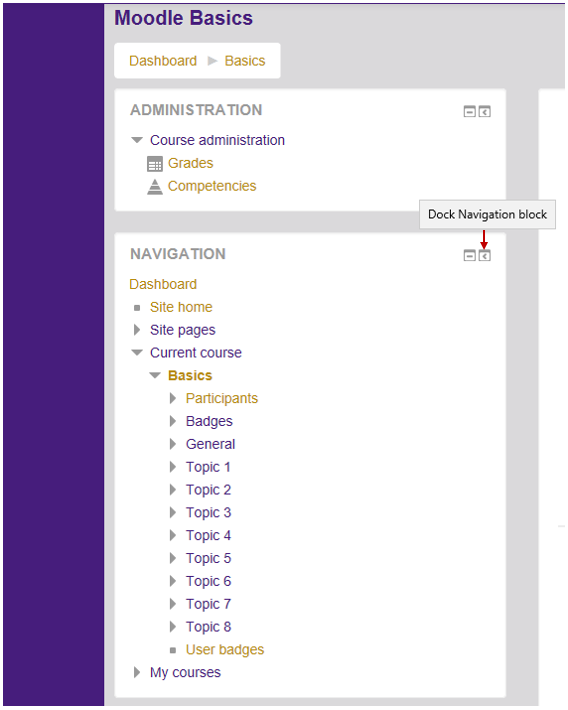Expand the My courses node
The height and width of the screenshot is (710, 568).
(x=137, y=673)
